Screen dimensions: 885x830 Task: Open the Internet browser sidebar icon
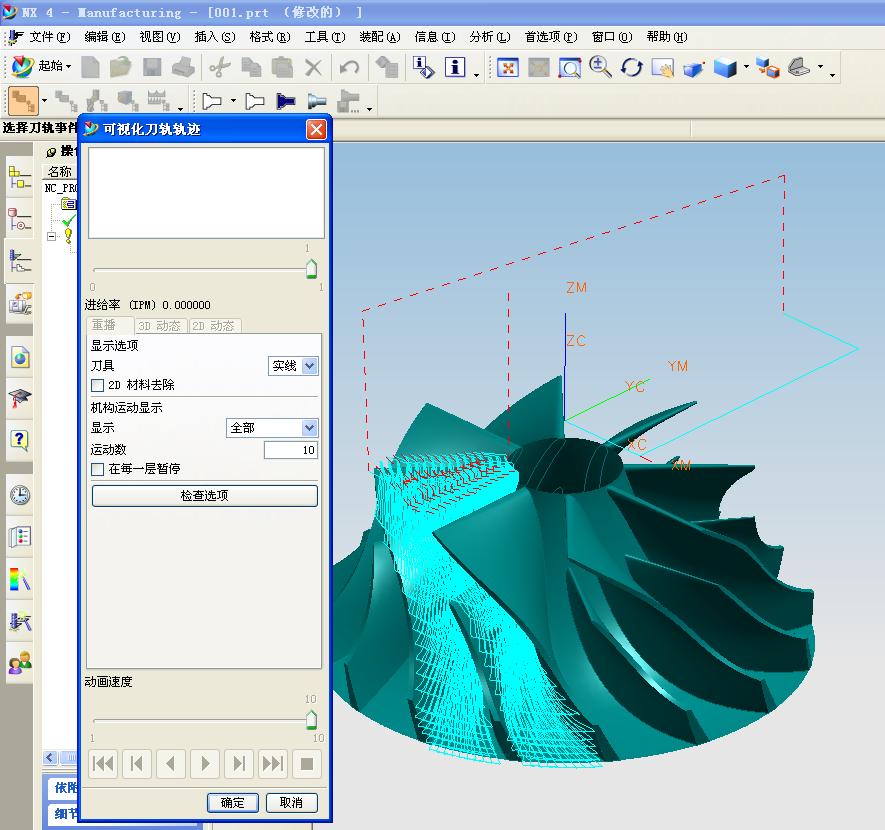[20, 357]
